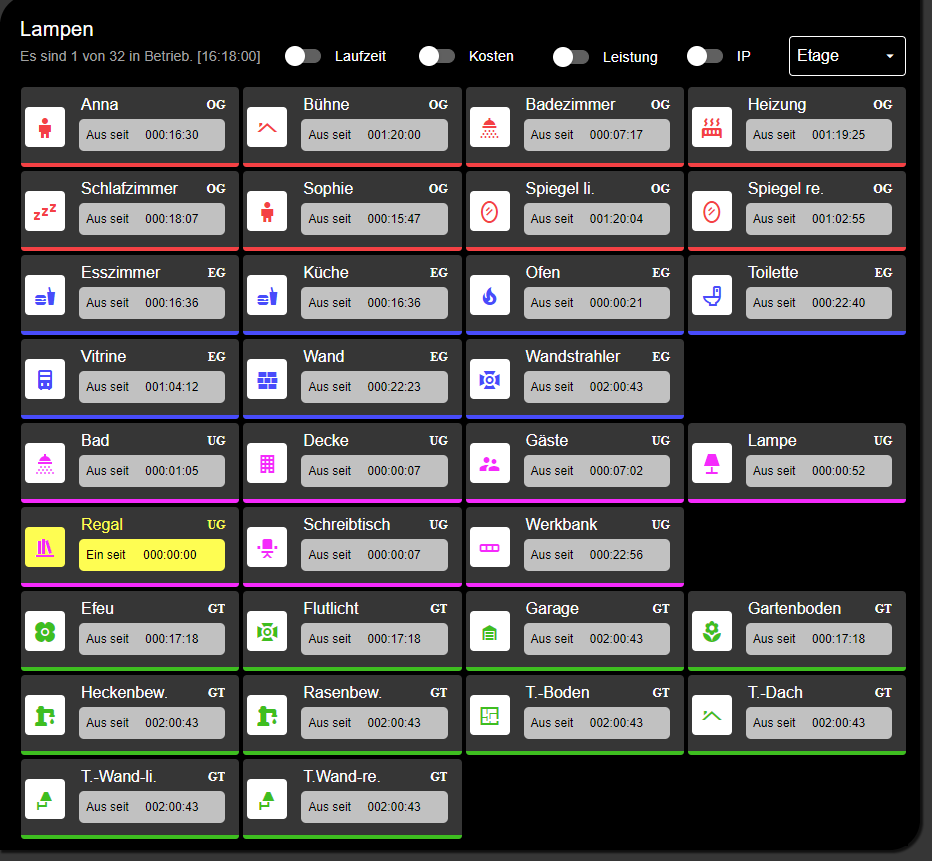Click the Efeu green leaf icon

click(x=45, y=631)
